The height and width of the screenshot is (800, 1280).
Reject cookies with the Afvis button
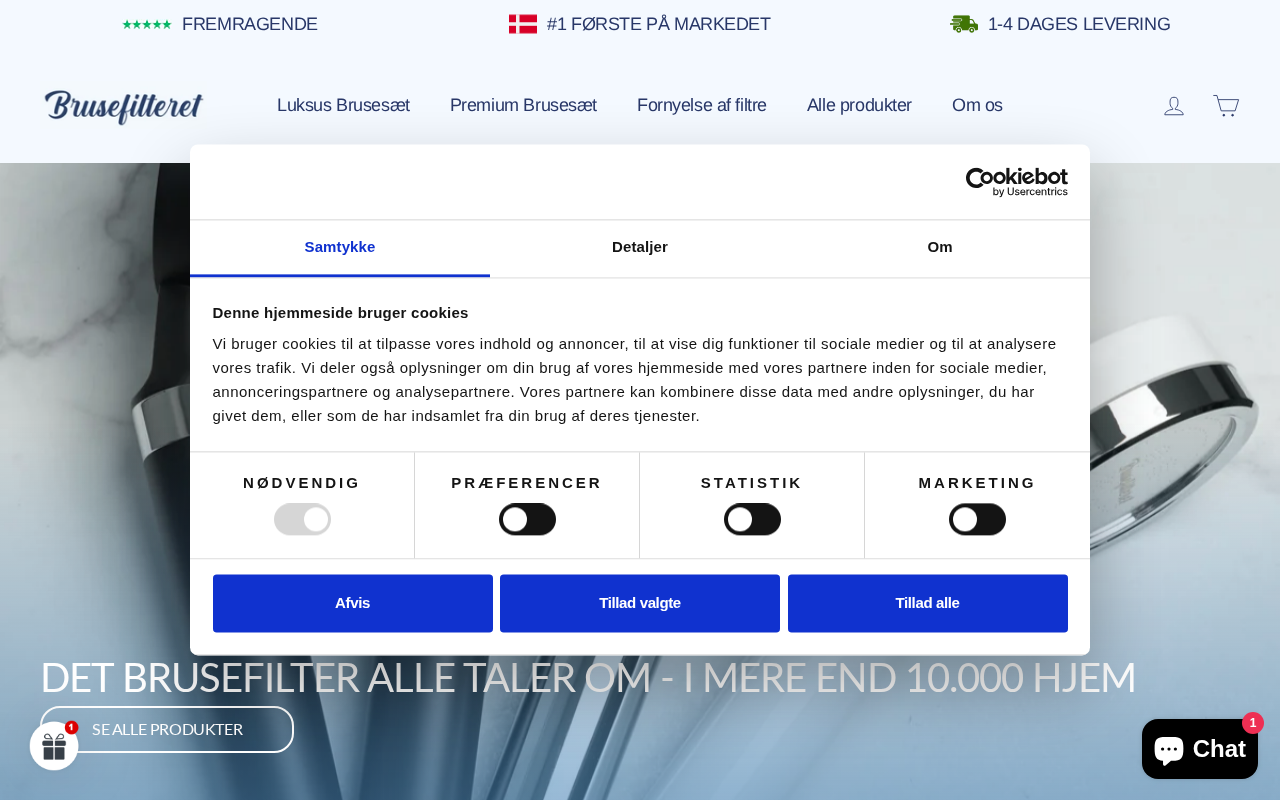[x=353, y=603]
